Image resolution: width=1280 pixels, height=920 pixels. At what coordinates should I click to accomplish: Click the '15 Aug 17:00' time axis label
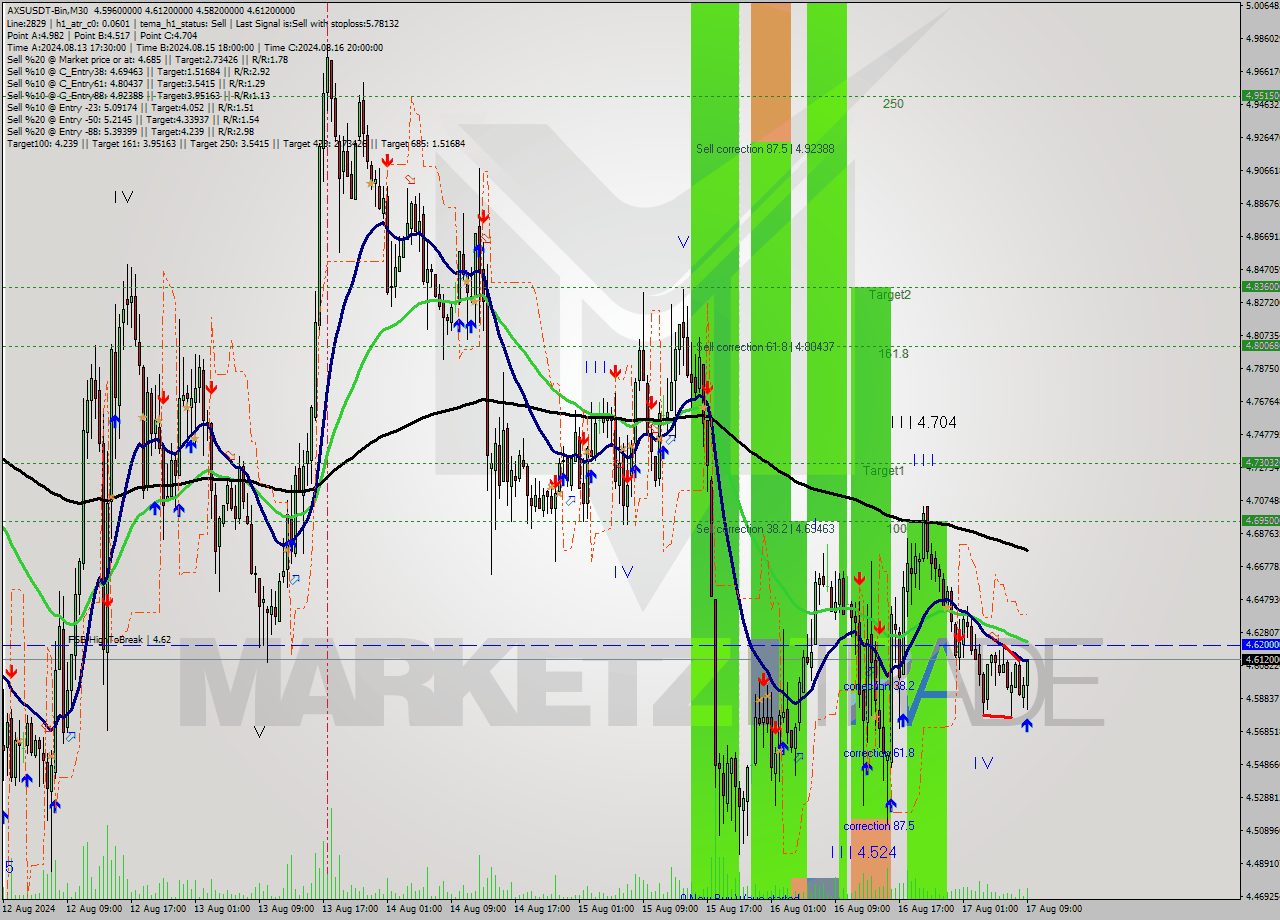(735, 910)
